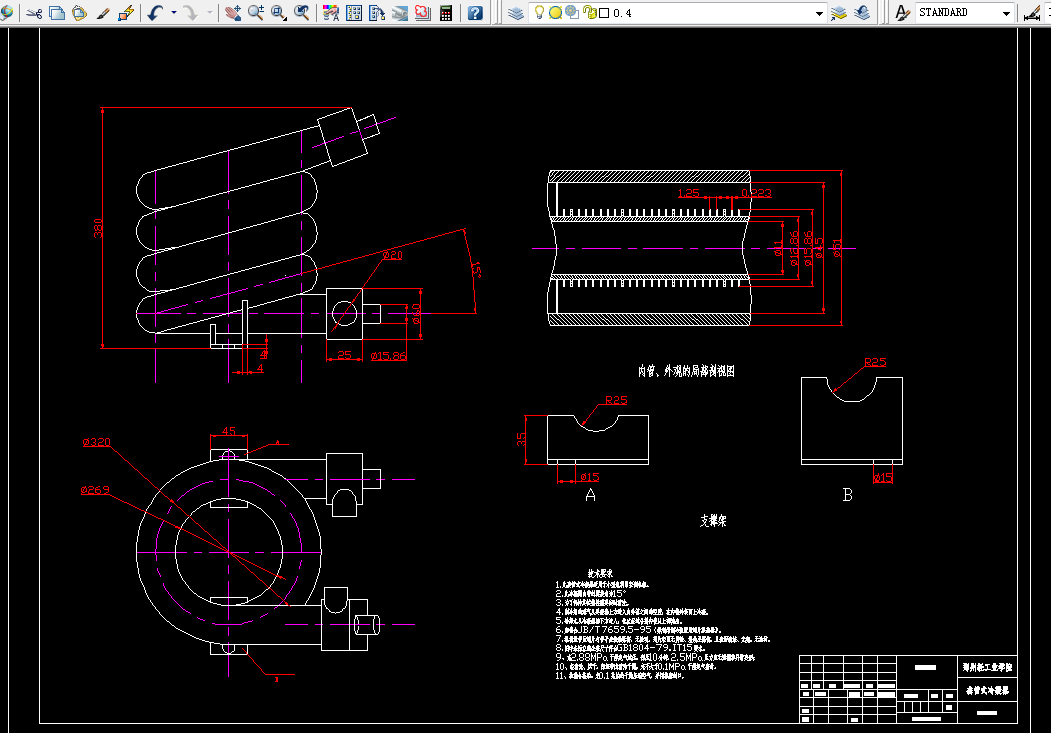The width and height of the screenshot is (1051, 733).
Task: Click the Zoom Previous icon
Action: 302,13
